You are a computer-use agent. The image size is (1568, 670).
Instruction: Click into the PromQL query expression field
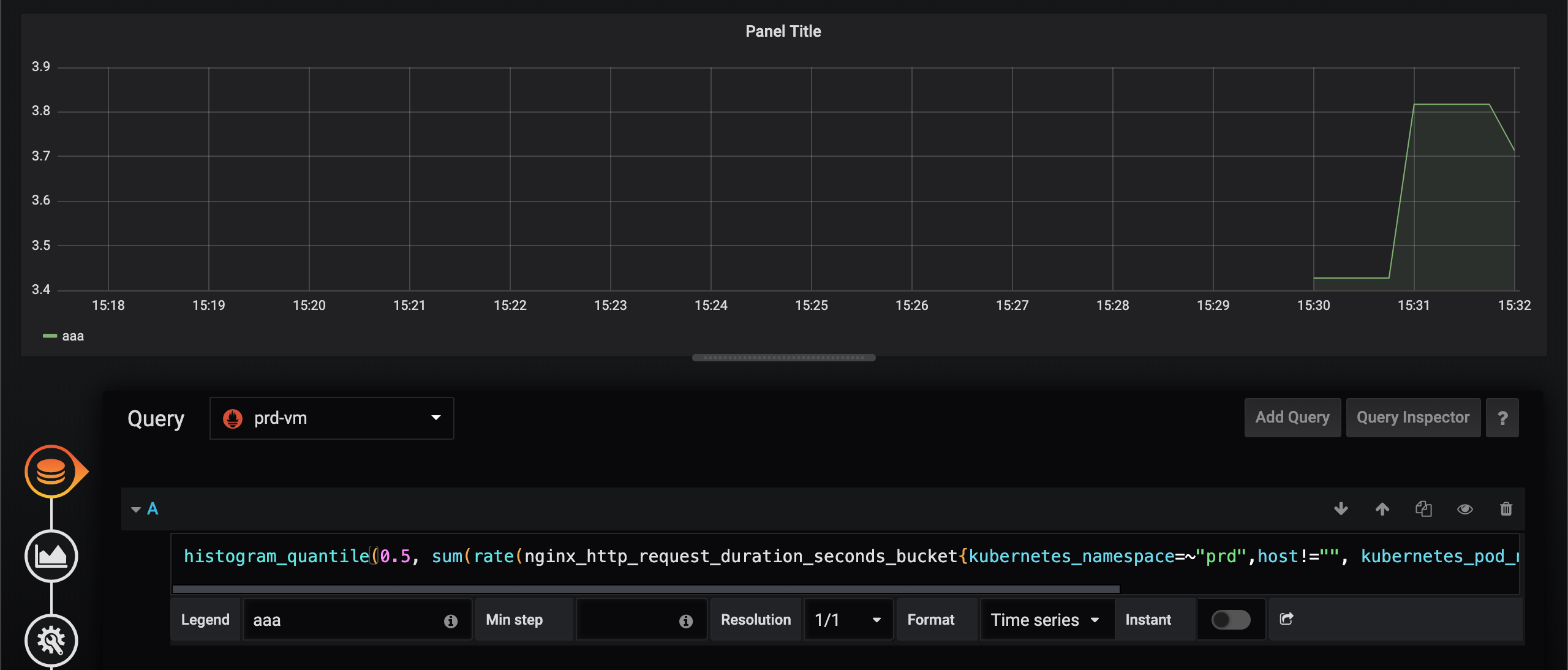[845, 557]
